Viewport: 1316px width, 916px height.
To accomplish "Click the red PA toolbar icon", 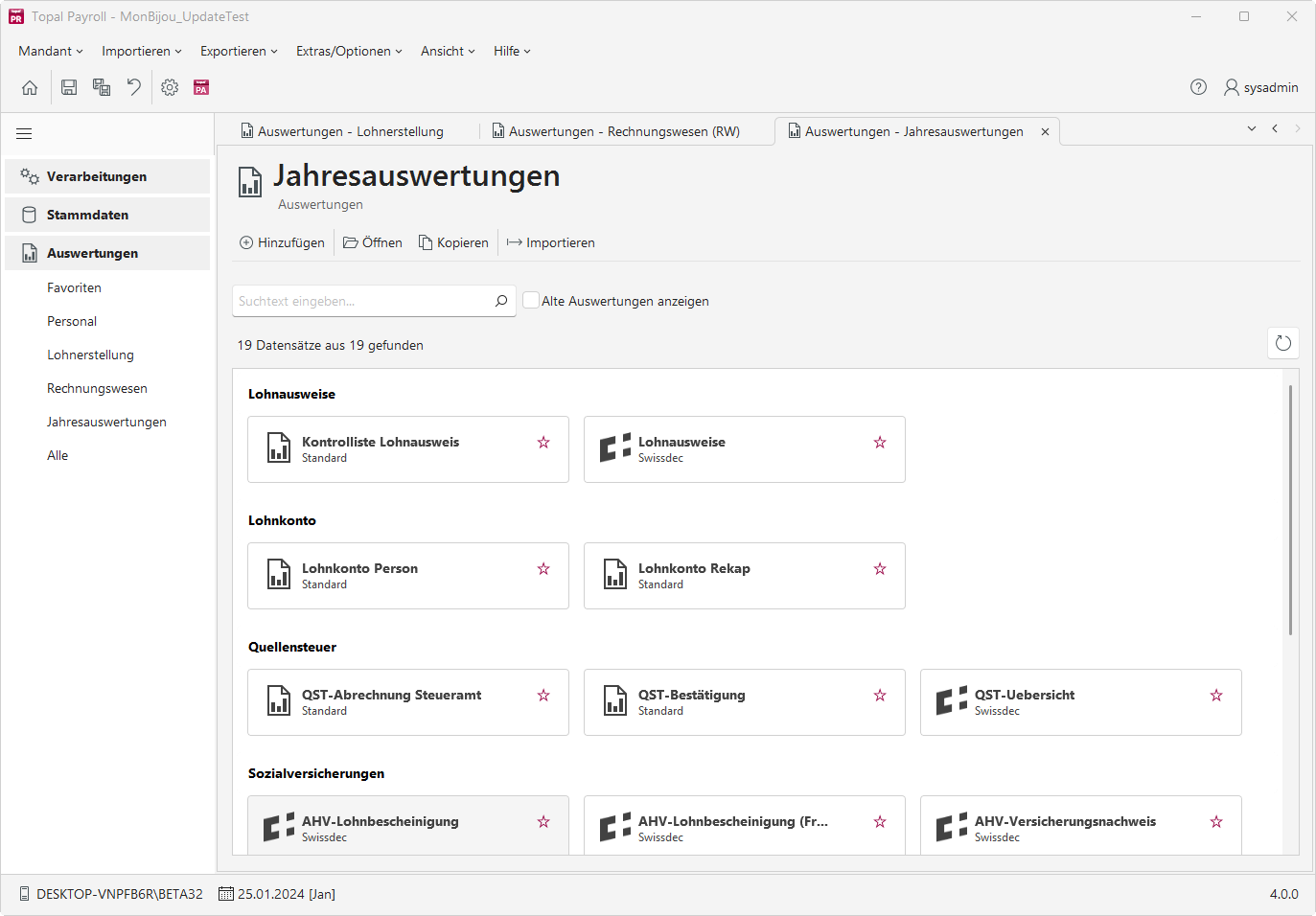I will point(201,87).
